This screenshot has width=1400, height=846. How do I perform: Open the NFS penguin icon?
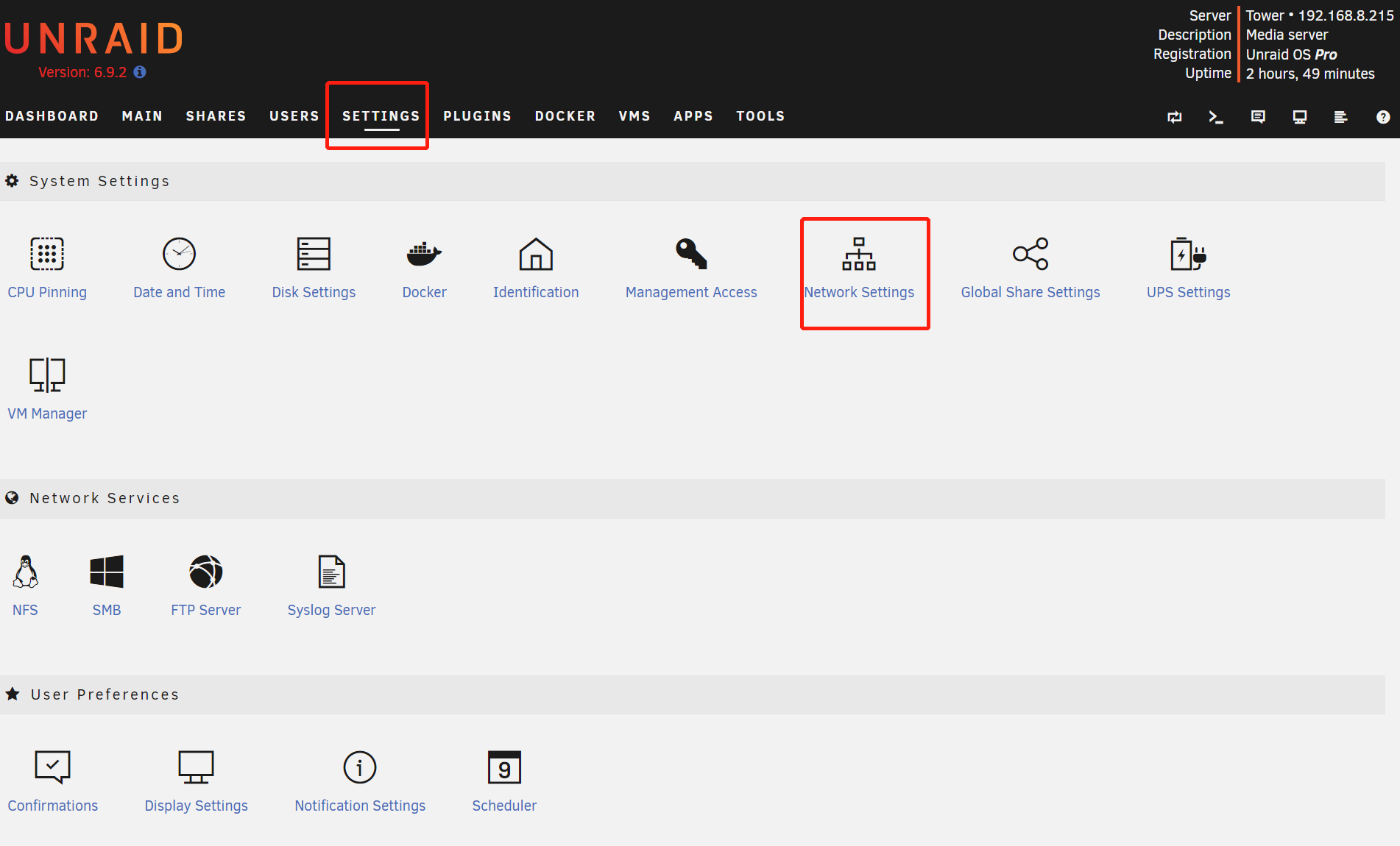pos(25,572)
